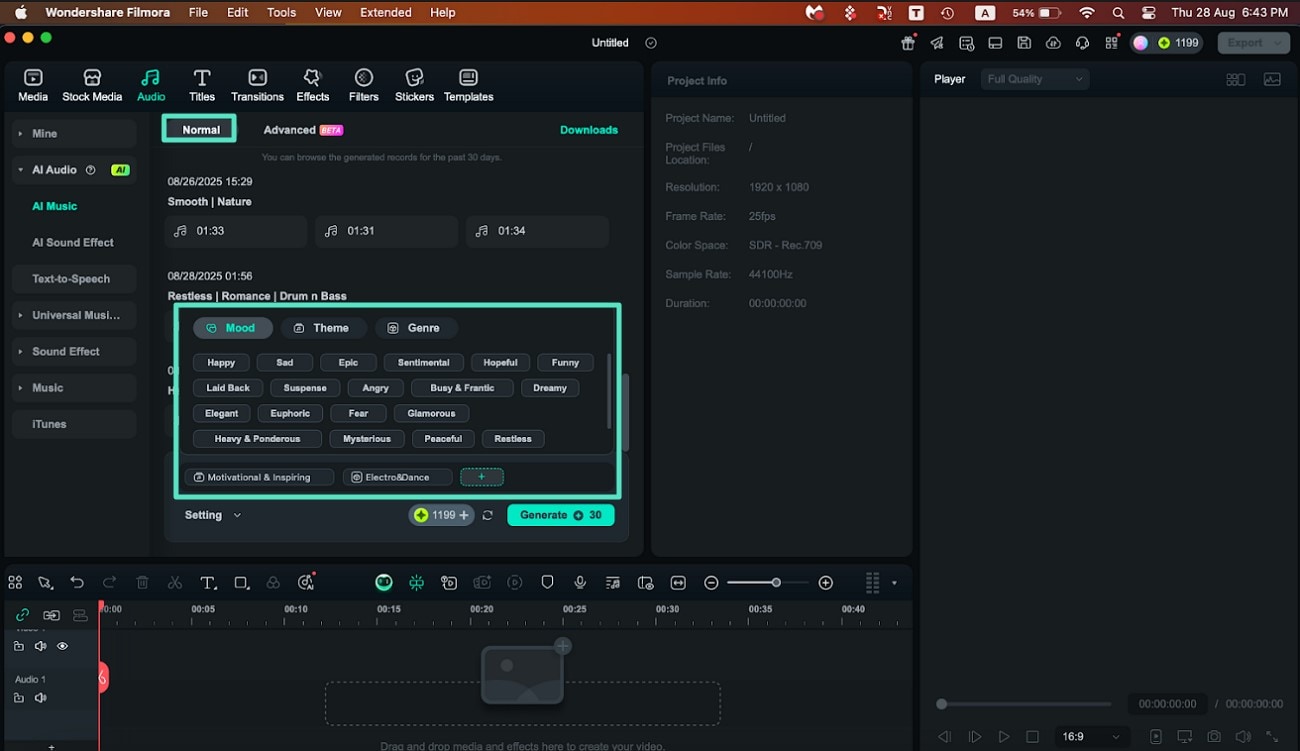Open the 16:9 aspect ratio dropdown

pos(1091,737)
